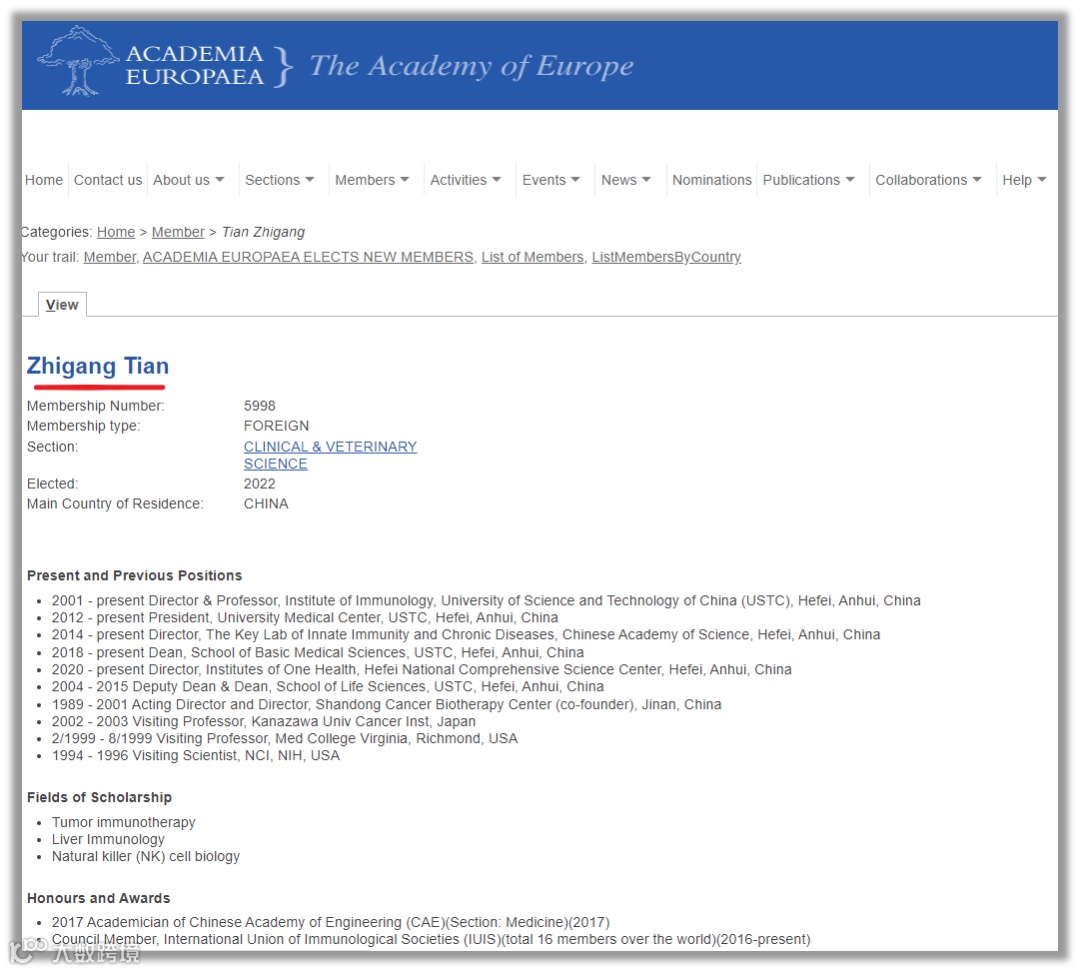
Task: Click the Present and Previous Positions heading
Action: tap(134, 575)
